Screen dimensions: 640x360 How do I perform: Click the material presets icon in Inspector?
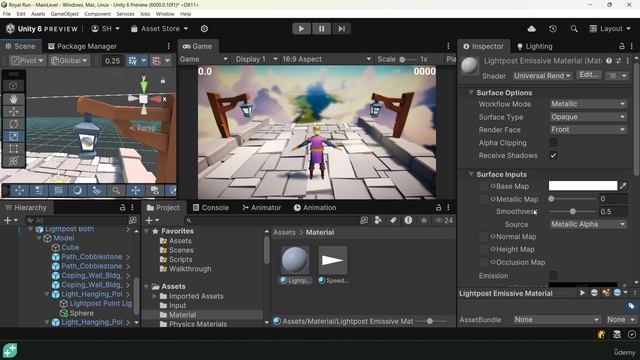[x=618, y=60]
